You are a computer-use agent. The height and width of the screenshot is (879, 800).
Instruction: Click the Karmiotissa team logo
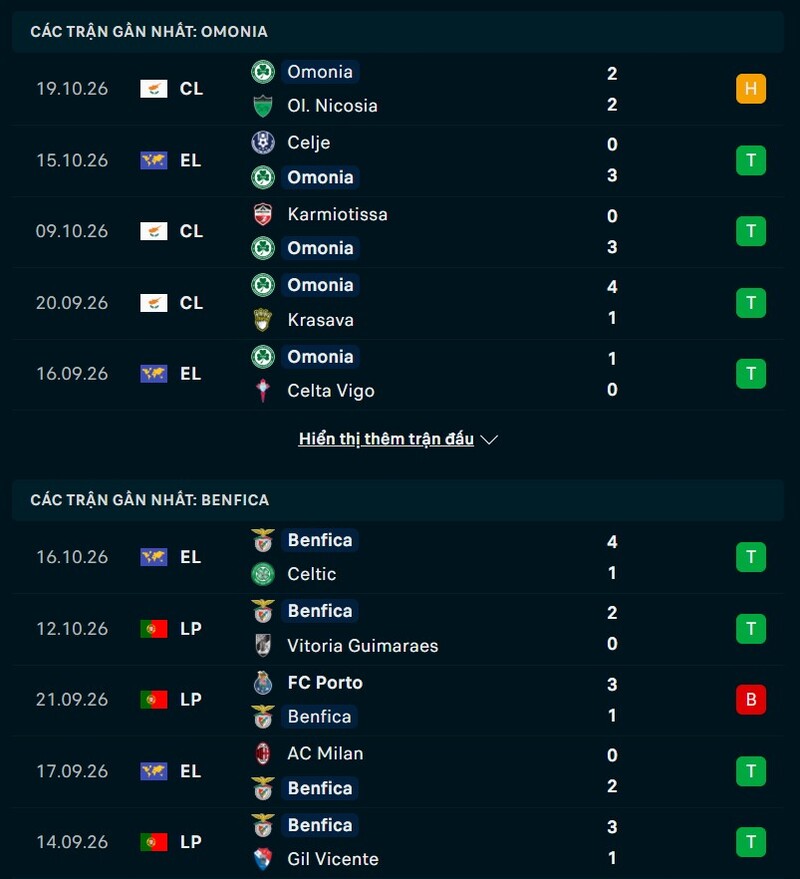262,214
